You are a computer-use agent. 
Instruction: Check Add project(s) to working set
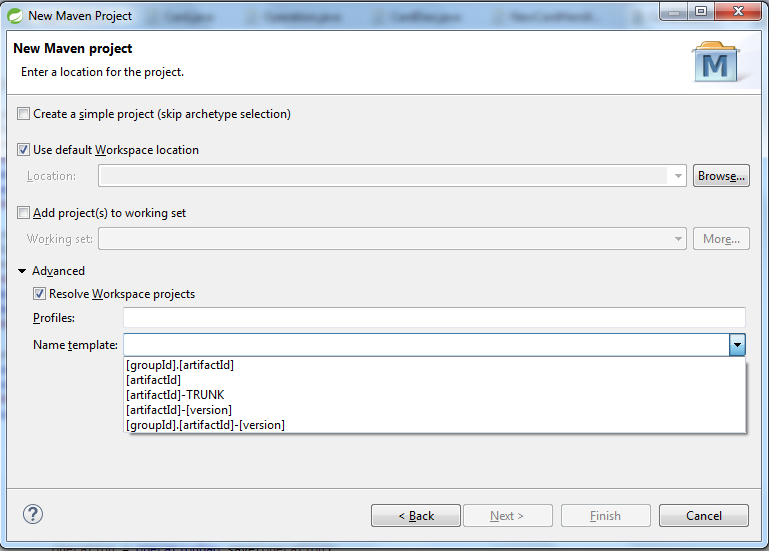click(x=23, y=212)
